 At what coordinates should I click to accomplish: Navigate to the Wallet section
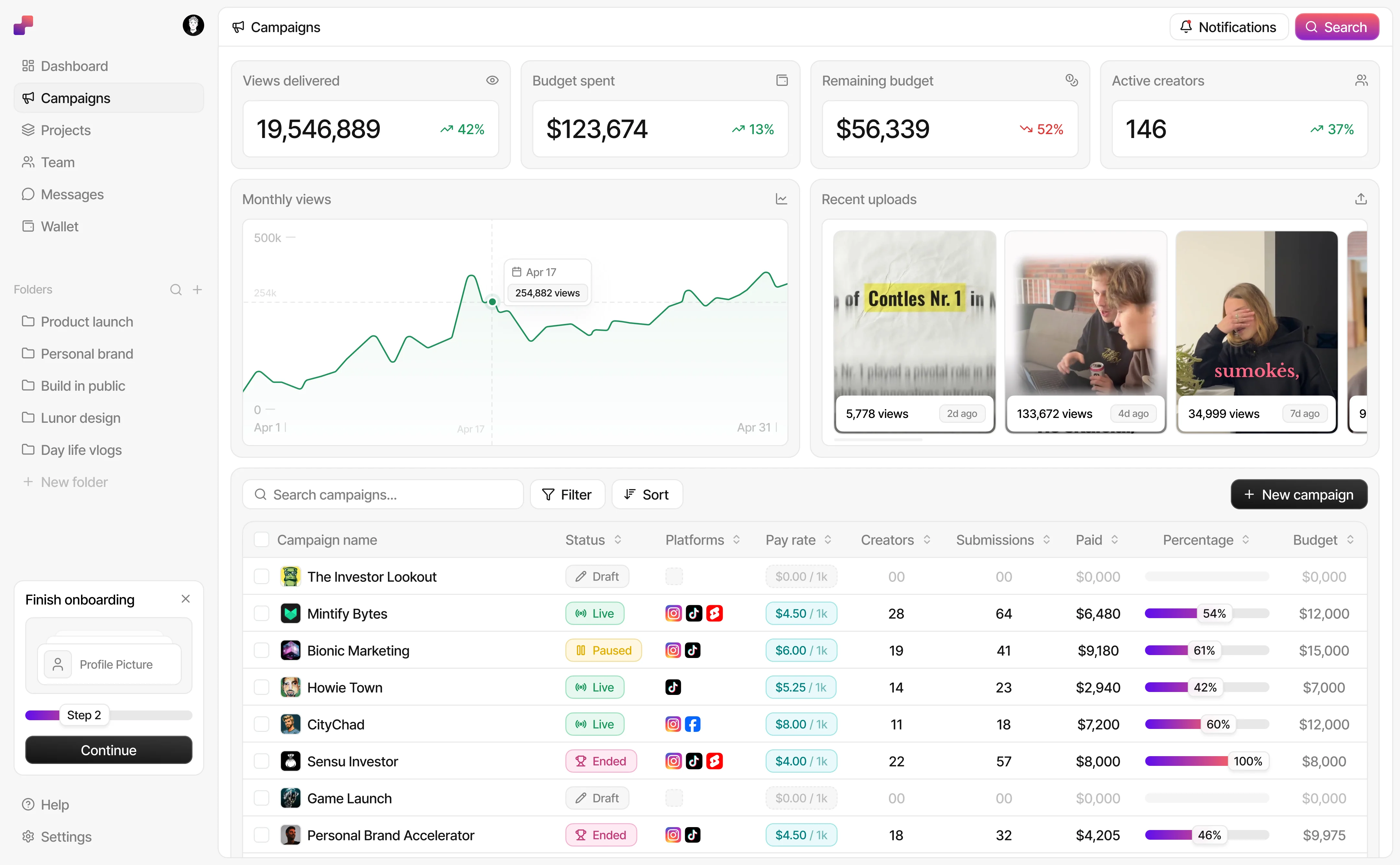tap(60, 226)
